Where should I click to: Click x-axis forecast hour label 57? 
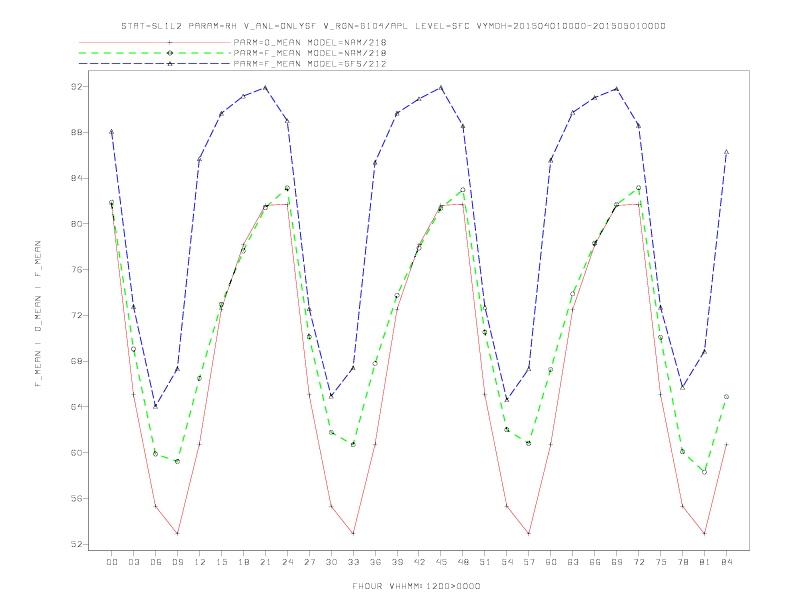coord(529,562)
